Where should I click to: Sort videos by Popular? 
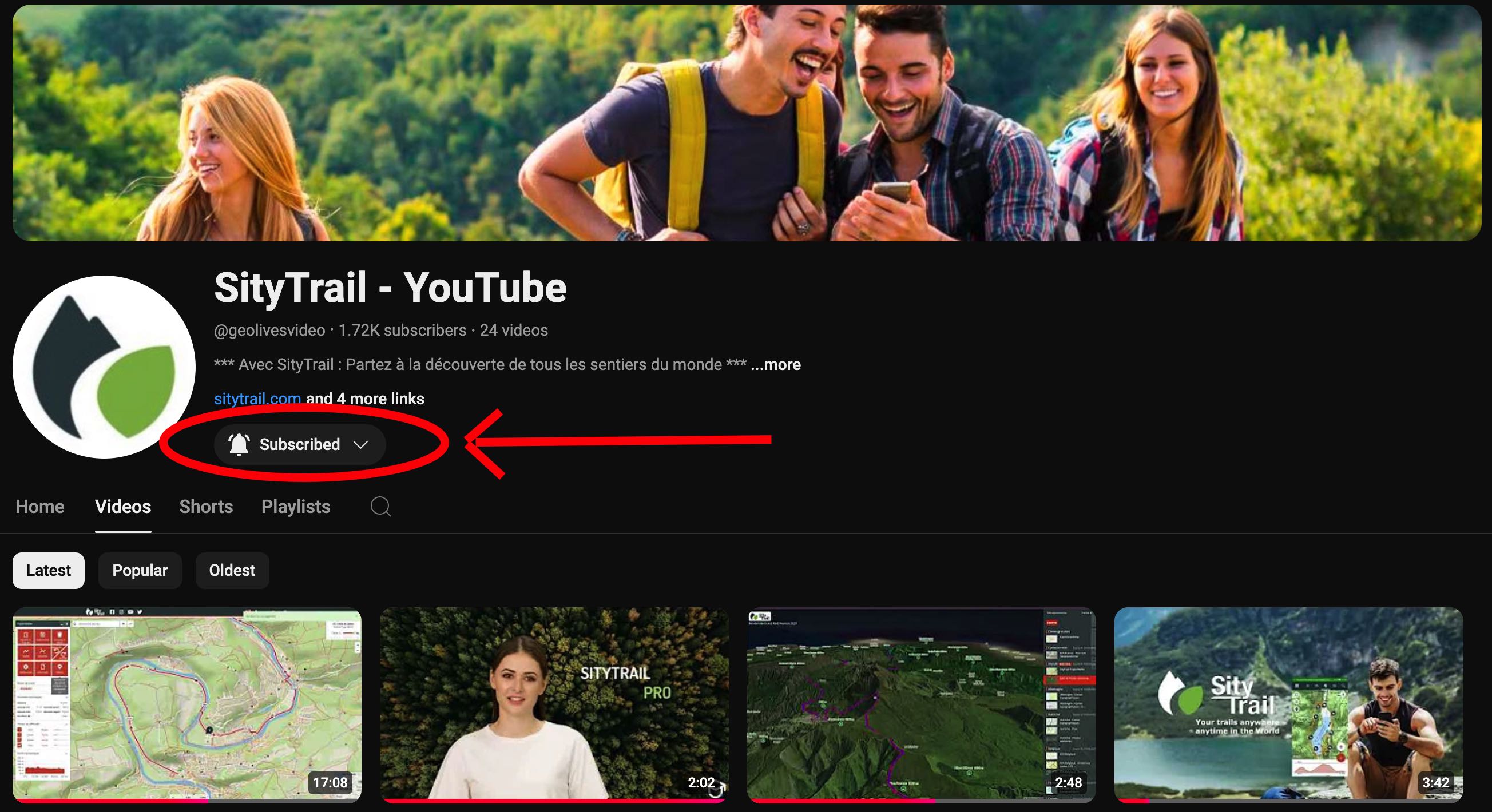coord(140,571)
